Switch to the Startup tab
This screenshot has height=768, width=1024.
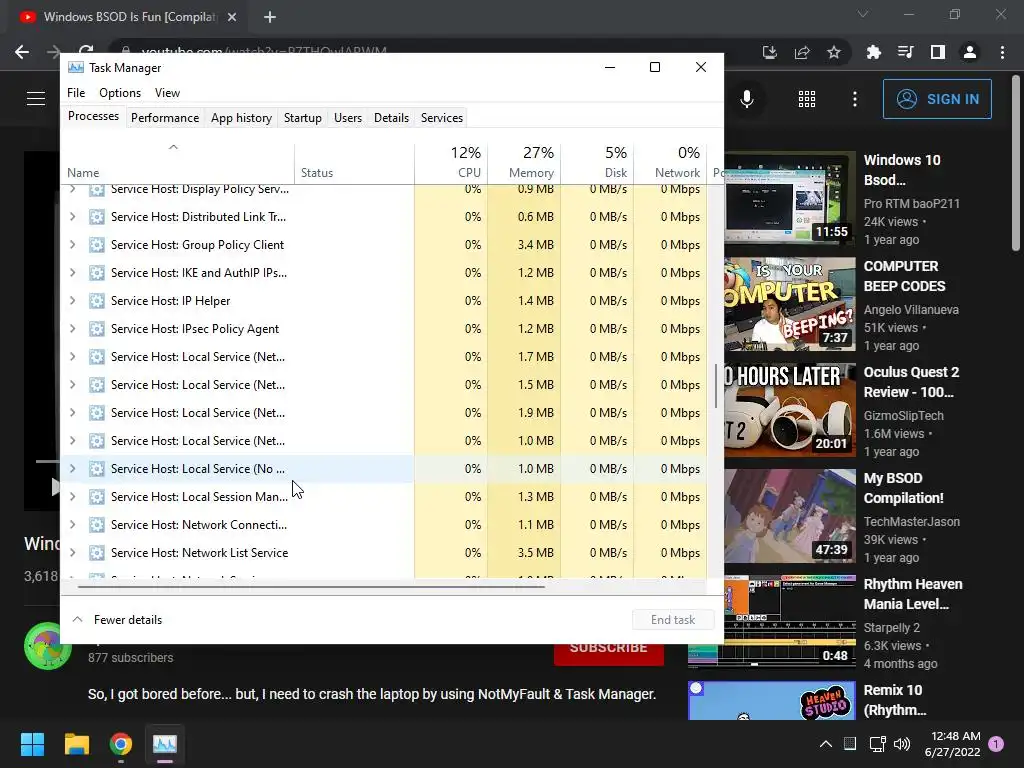click(302, 118)
